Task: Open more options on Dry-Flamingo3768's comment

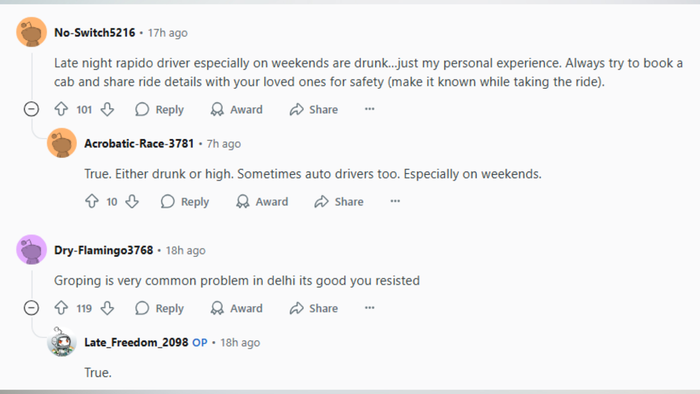Action: [x=369, y=308]
